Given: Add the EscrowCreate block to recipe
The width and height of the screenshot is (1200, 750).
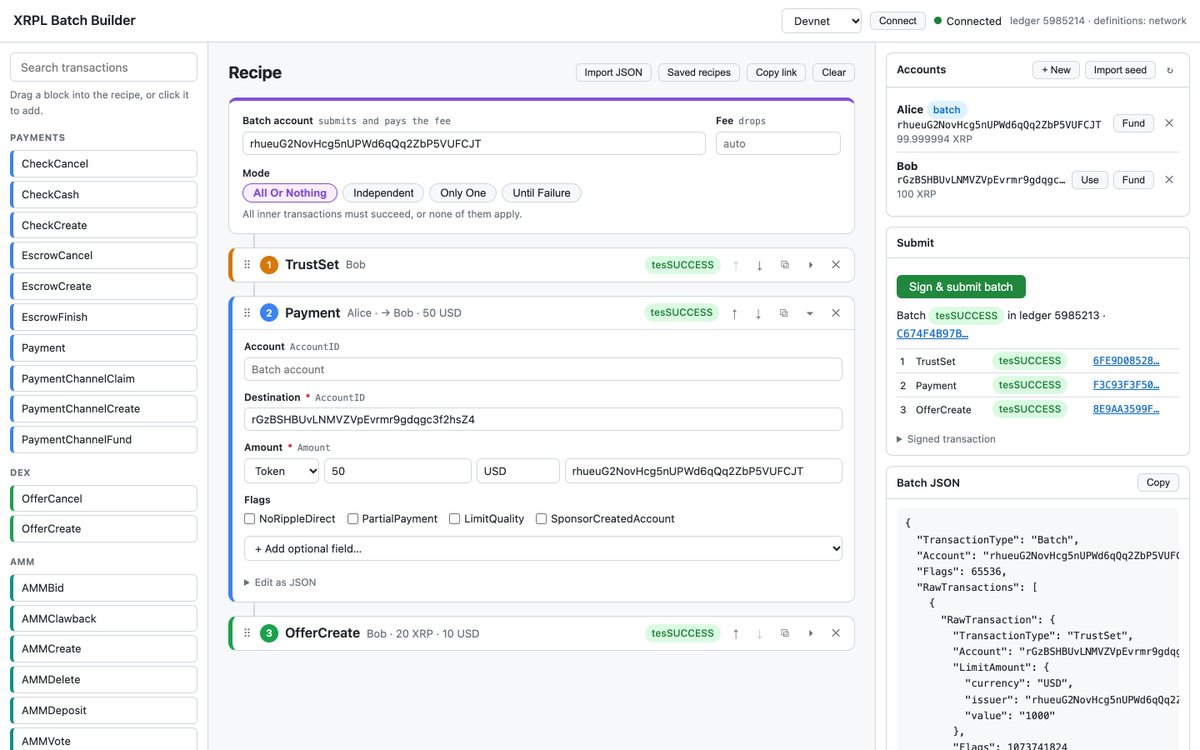Looking at the screenshot, I should click(103, 286).
